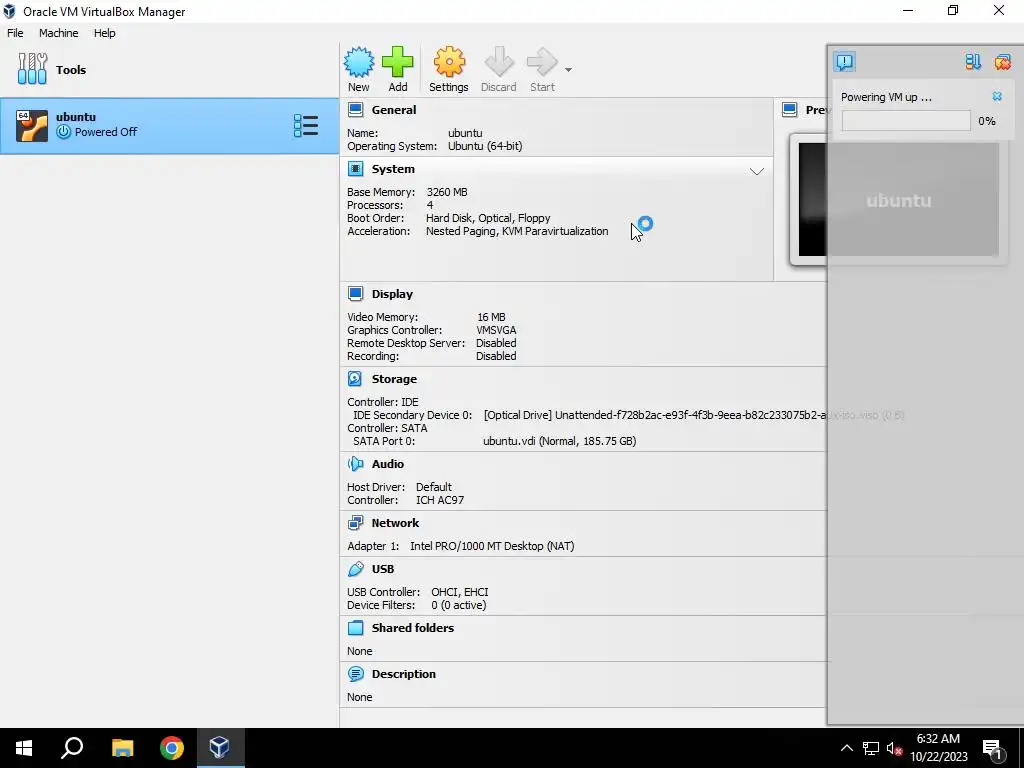Viewport: 1024px width, 768px height.
Task: Open Settings with the gear icon
Action: click(449, 63)
